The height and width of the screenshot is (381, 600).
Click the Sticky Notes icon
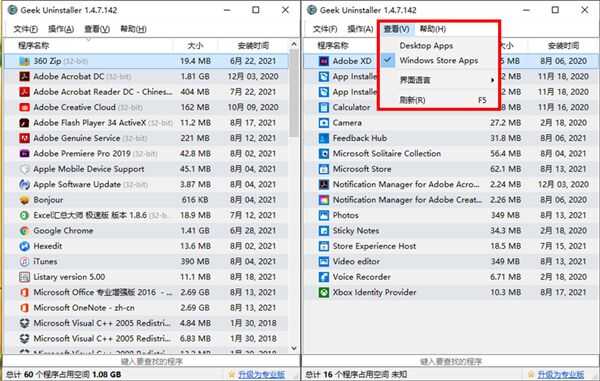pos(324,231)
